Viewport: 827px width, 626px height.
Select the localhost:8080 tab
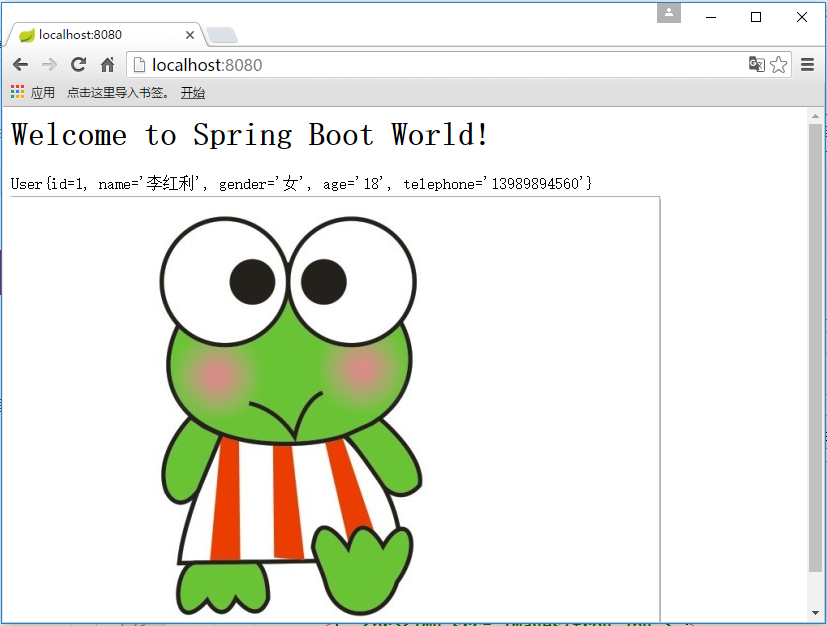(105, 35)
